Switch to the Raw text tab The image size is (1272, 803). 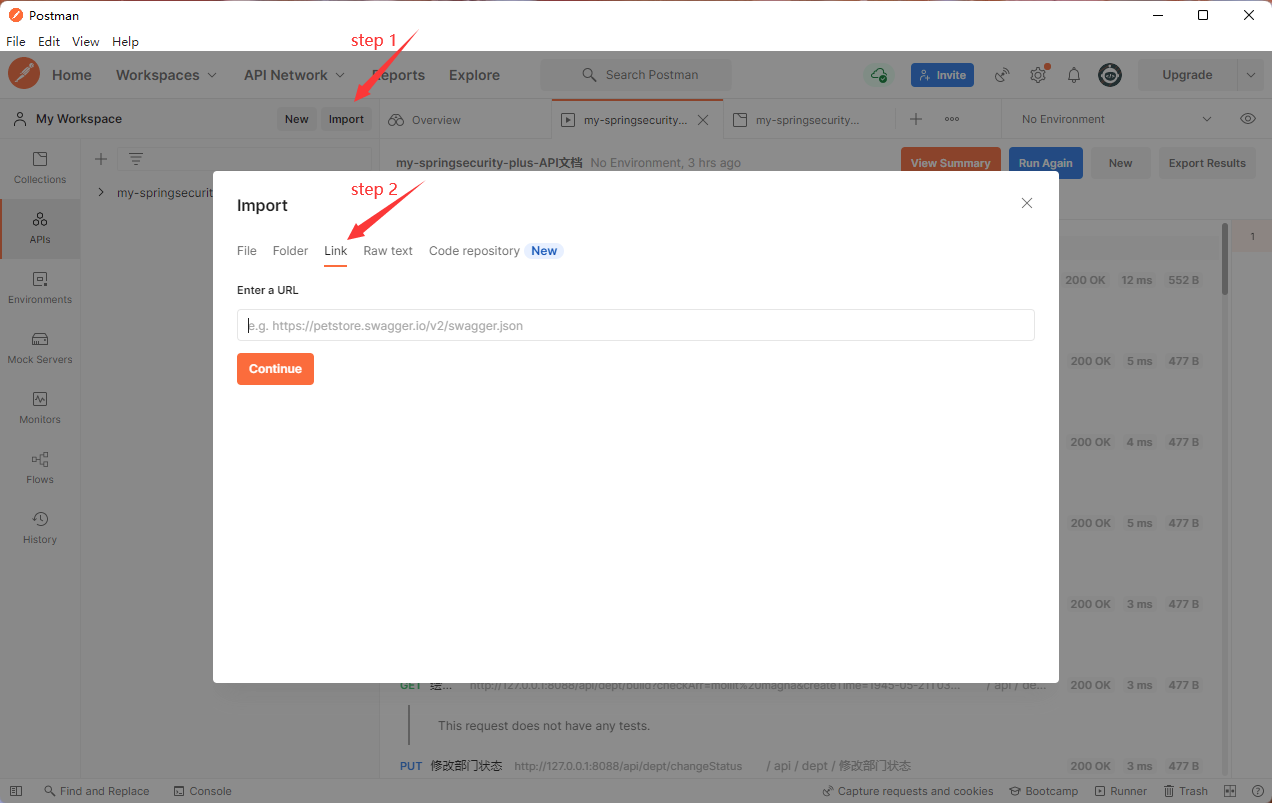388,251
